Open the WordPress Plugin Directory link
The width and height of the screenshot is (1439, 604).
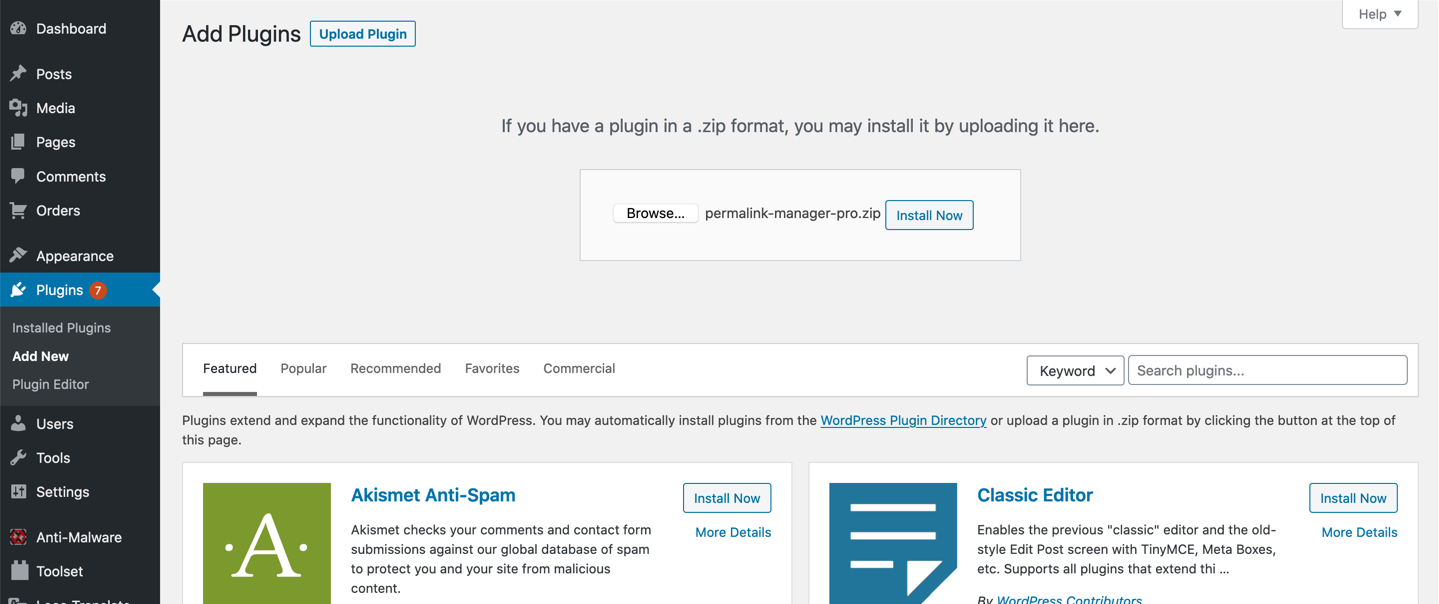[903, 420]
